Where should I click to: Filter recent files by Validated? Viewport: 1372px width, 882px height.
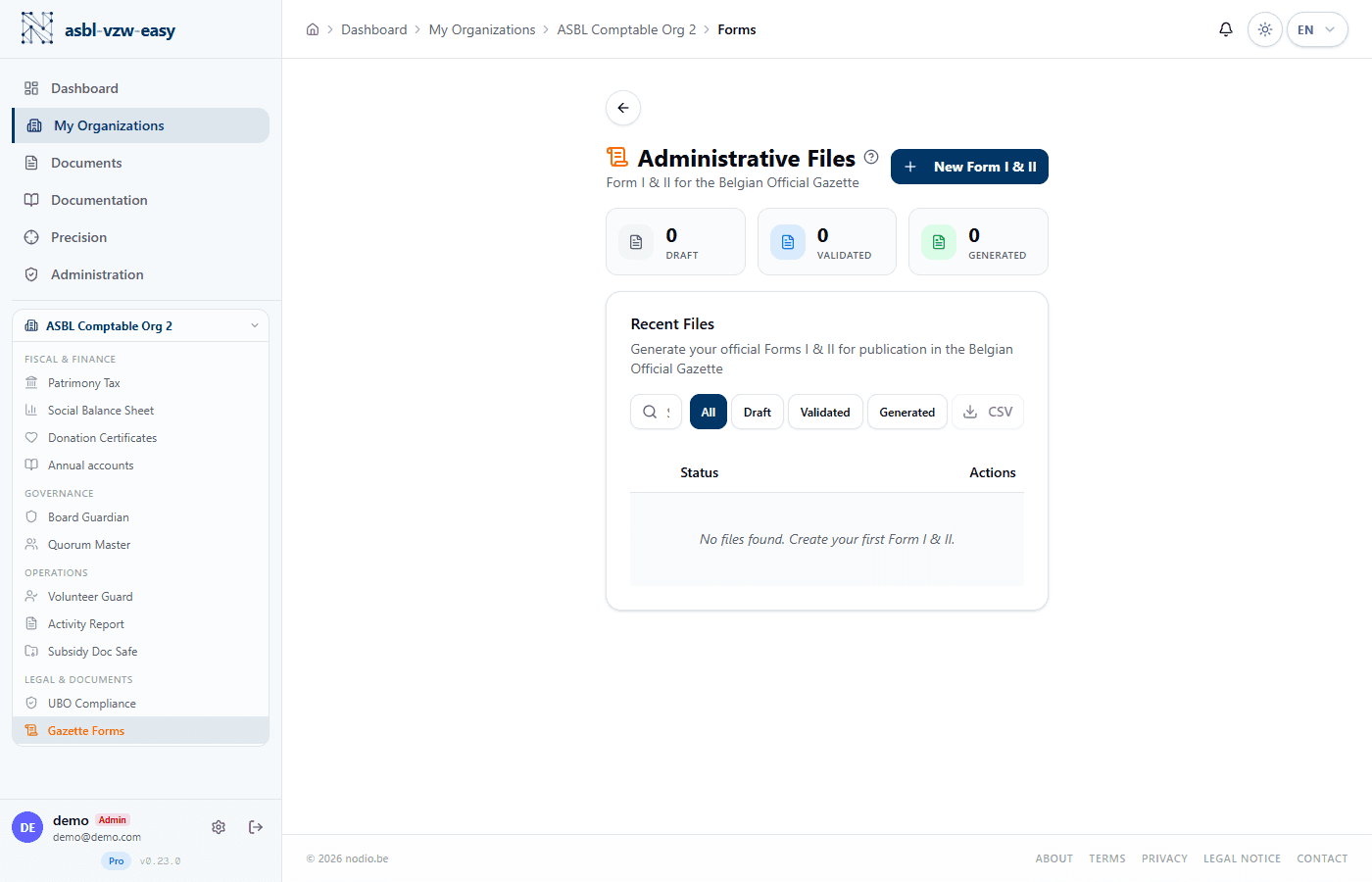[825, 413]
